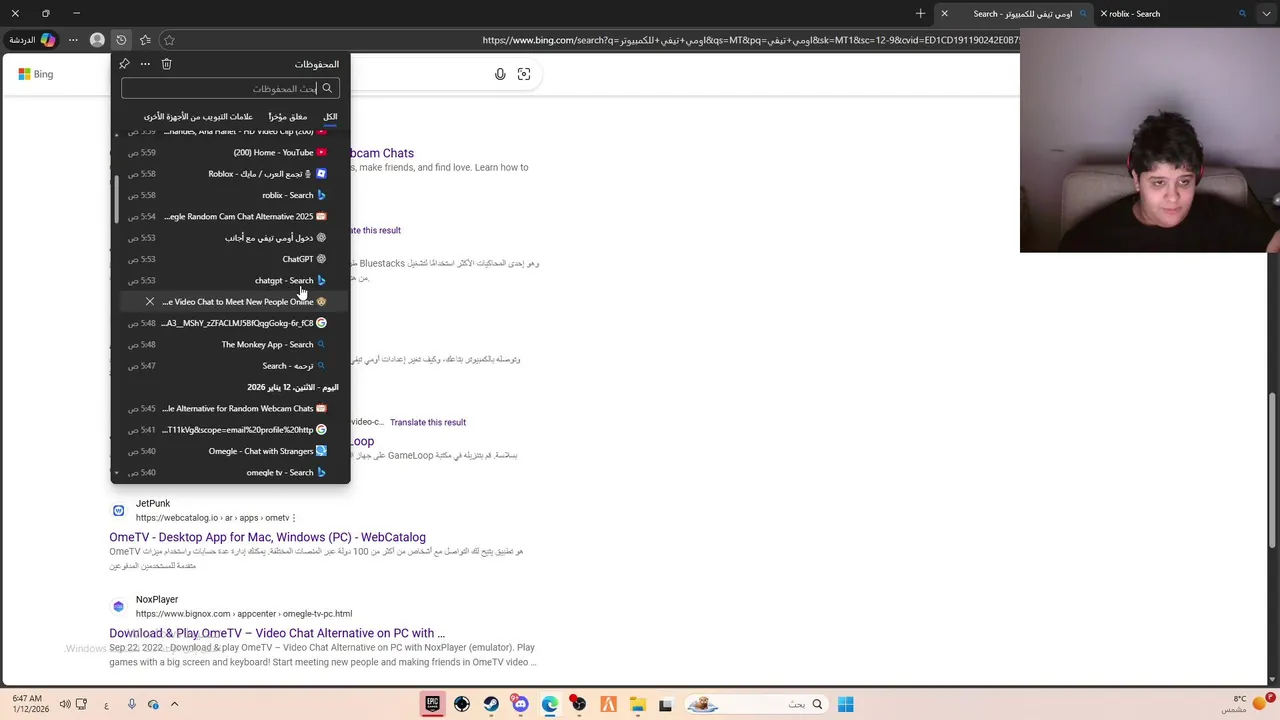
Task: Open webcatalog.io result options dots
Action: click(x=294, y=518)
